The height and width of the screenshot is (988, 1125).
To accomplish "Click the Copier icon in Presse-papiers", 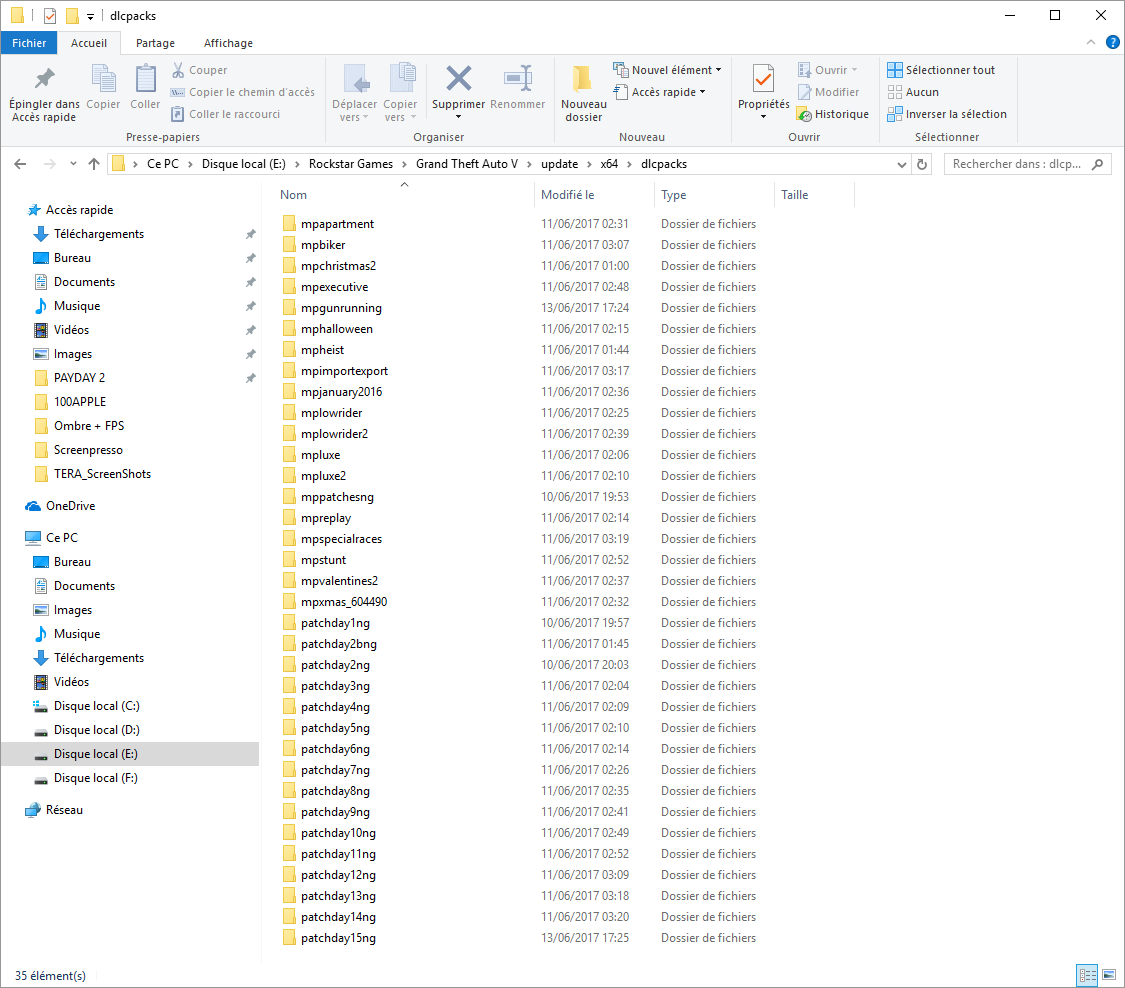I will [x=103, y=78].
